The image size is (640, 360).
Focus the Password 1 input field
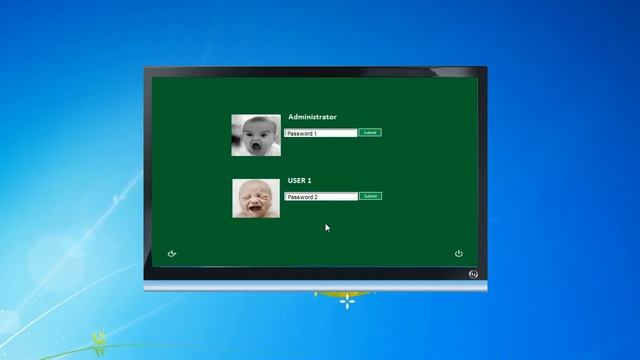pyautogui.click(x=320, y=133)
